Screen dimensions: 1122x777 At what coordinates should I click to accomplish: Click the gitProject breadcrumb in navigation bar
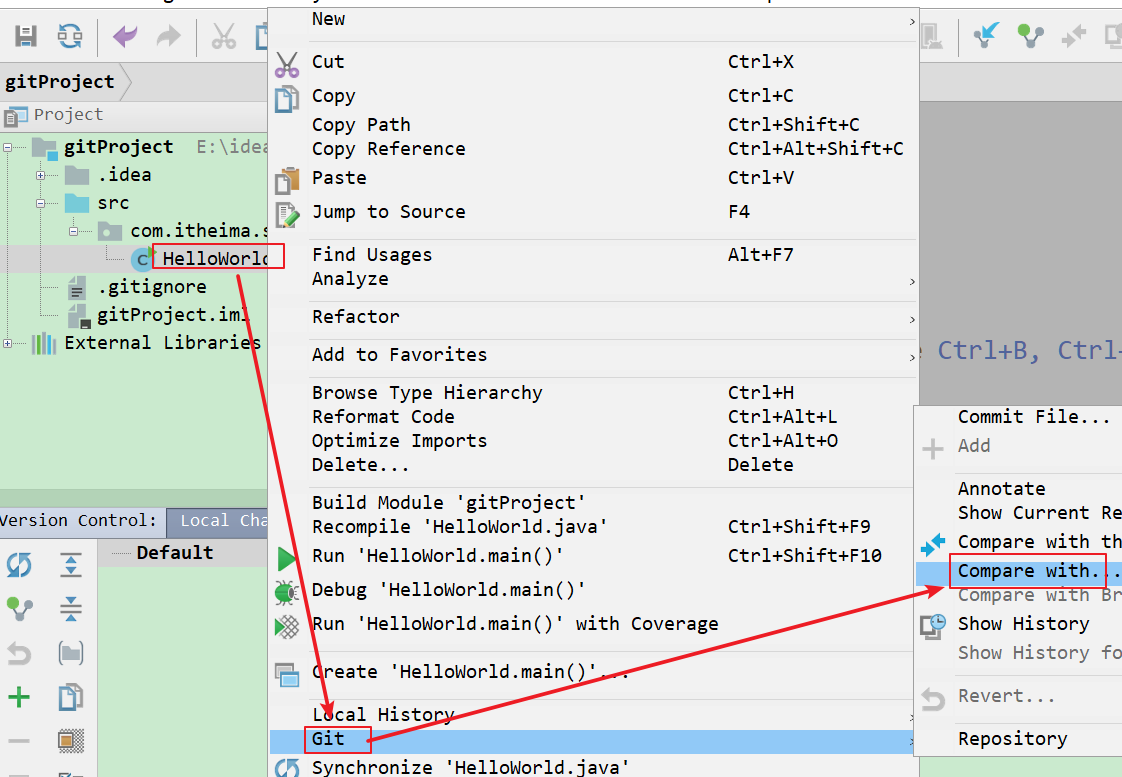[60, 82]
